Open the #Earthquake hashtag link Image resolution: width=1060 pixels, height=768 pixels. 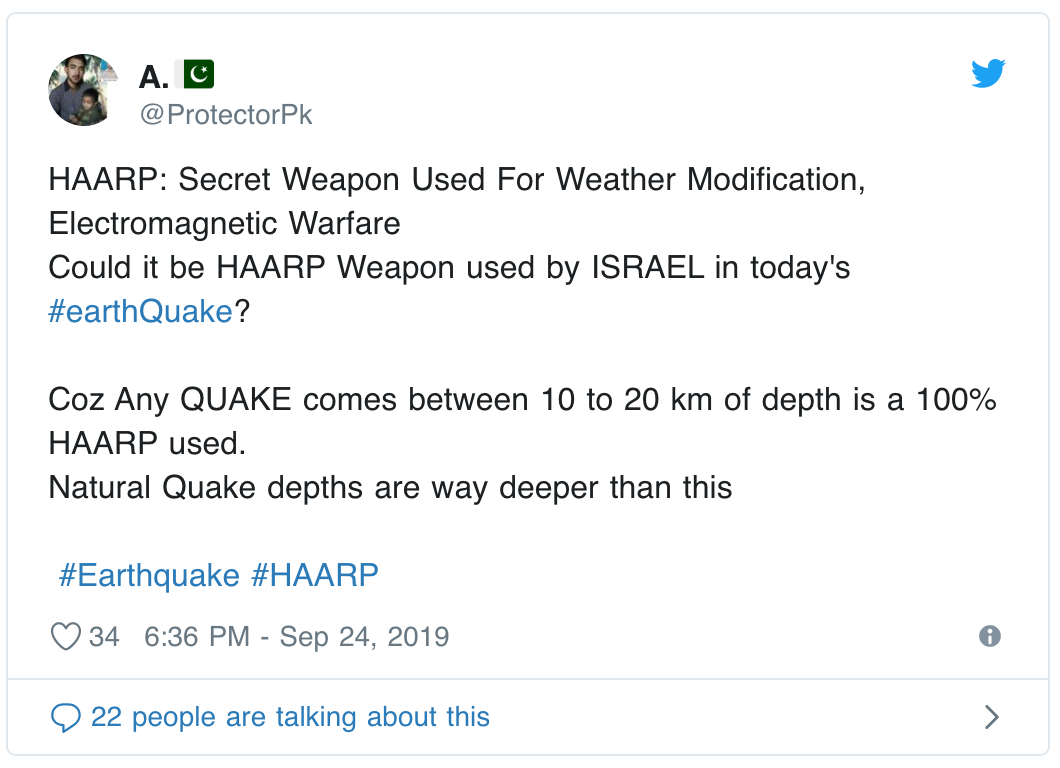[x=149, y=576]
